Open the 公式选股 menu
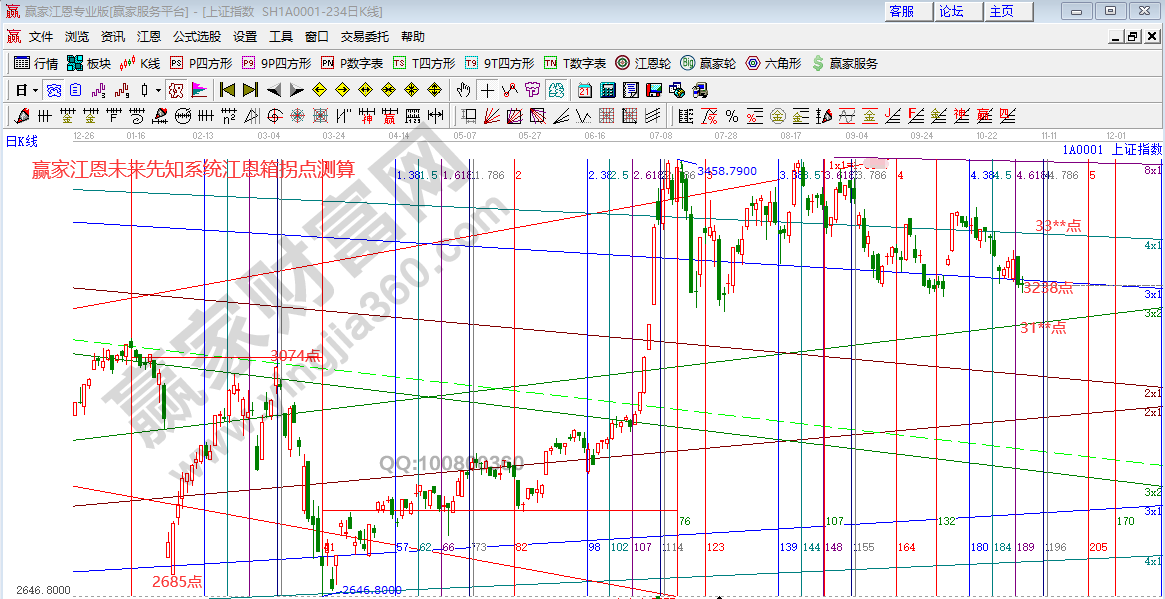This screenshot has height=599, width=1165. [x=196, y=37]
